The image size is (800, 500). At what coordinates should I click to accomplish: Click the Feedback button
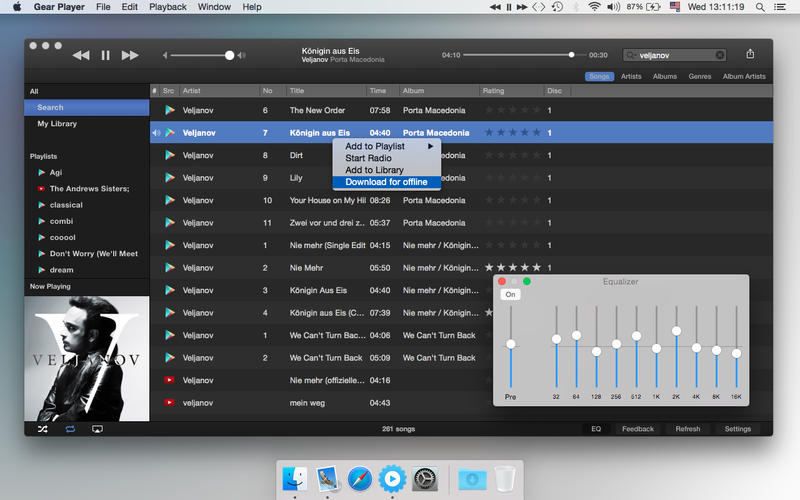[638, 429]
